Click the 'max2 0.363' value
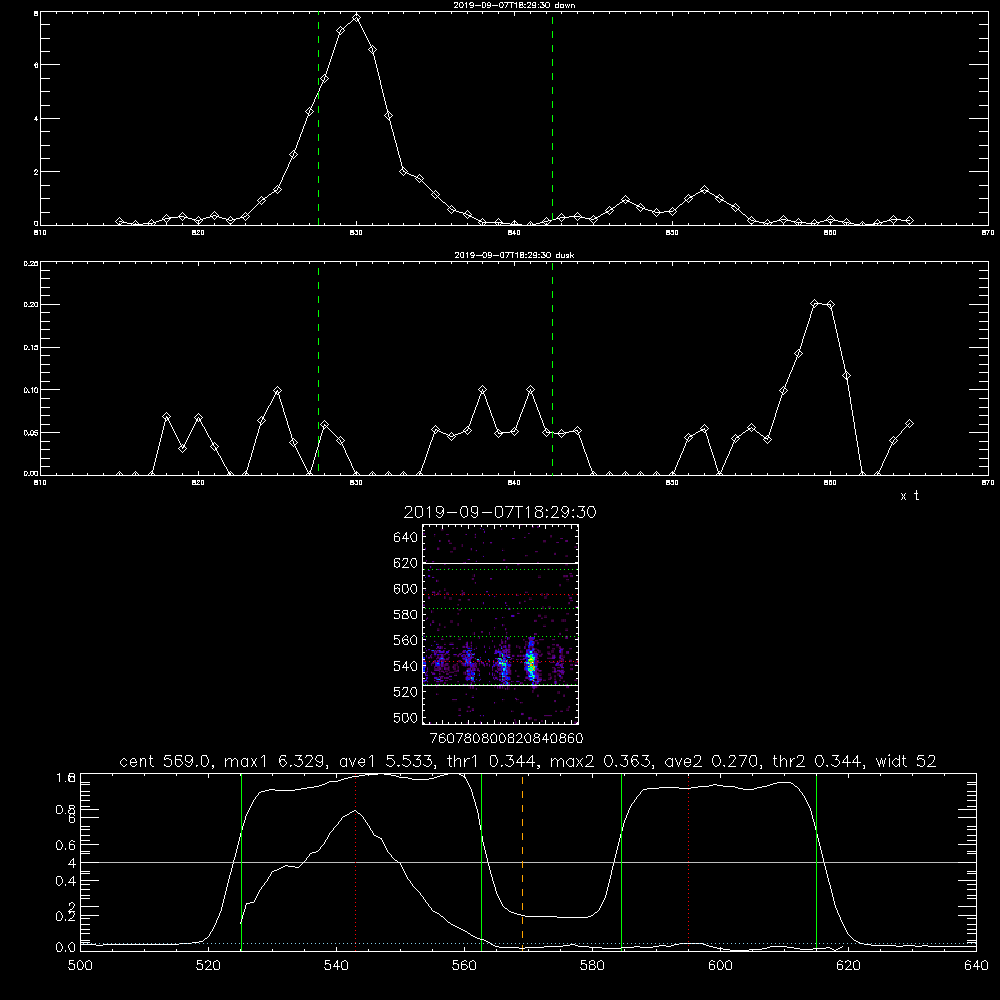The width and height of the screenshot is (1000, 1000). tap(599, 761)
